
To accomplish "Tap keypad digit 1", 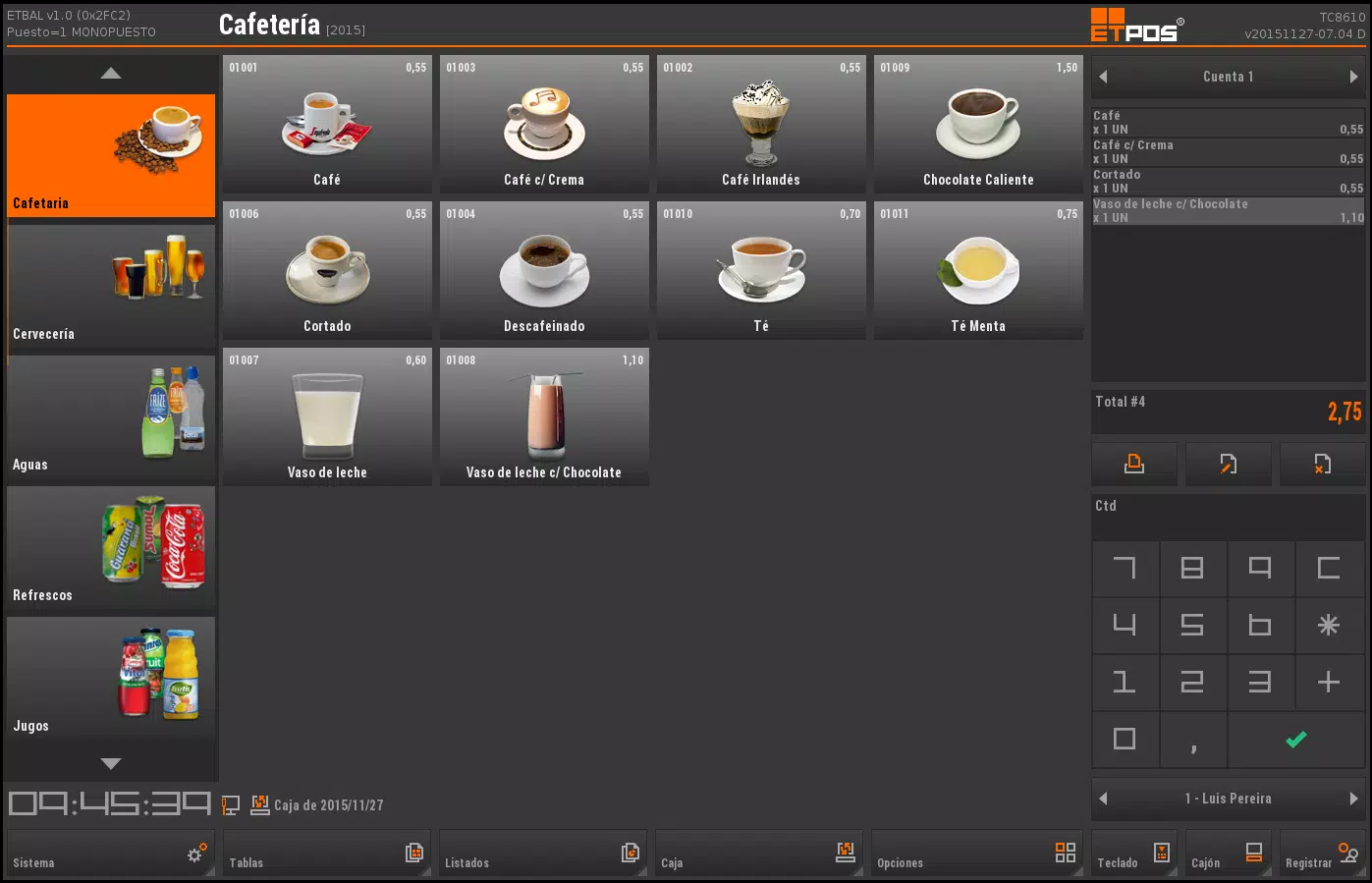I will [x=1125, y=682].
